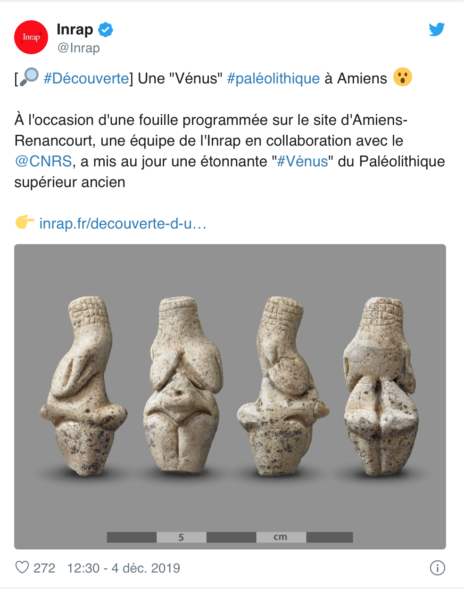Click the pointing hand emoji
This screenshot has height=590, width=464.
24,222
